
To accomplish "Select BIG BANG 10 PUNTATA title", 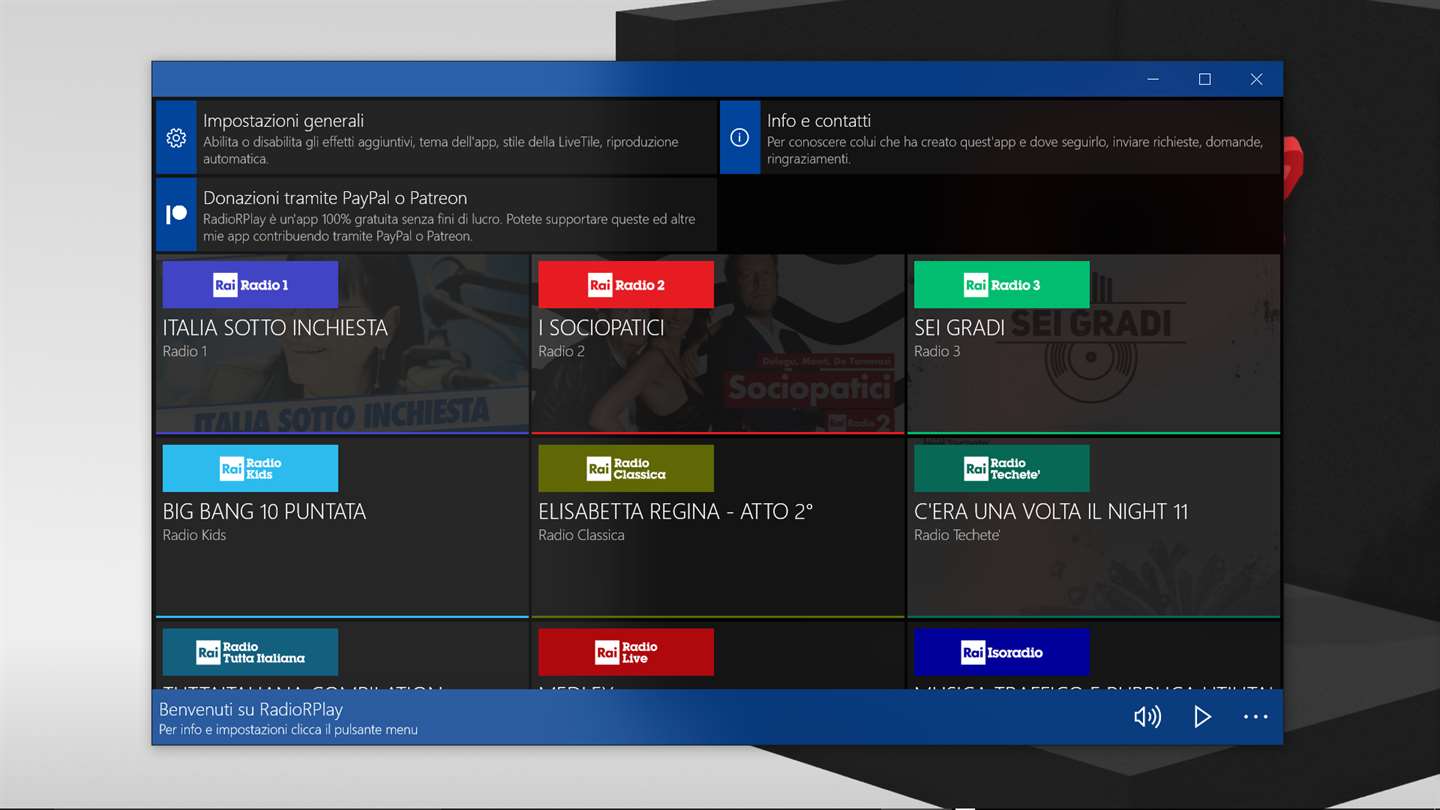I will pos(264,512).
